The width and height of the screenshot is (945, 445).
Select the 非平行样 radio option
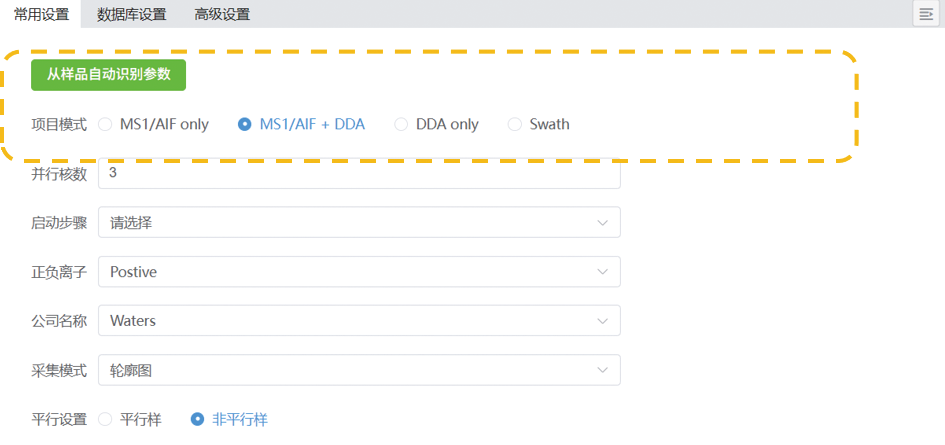(198, 419)
